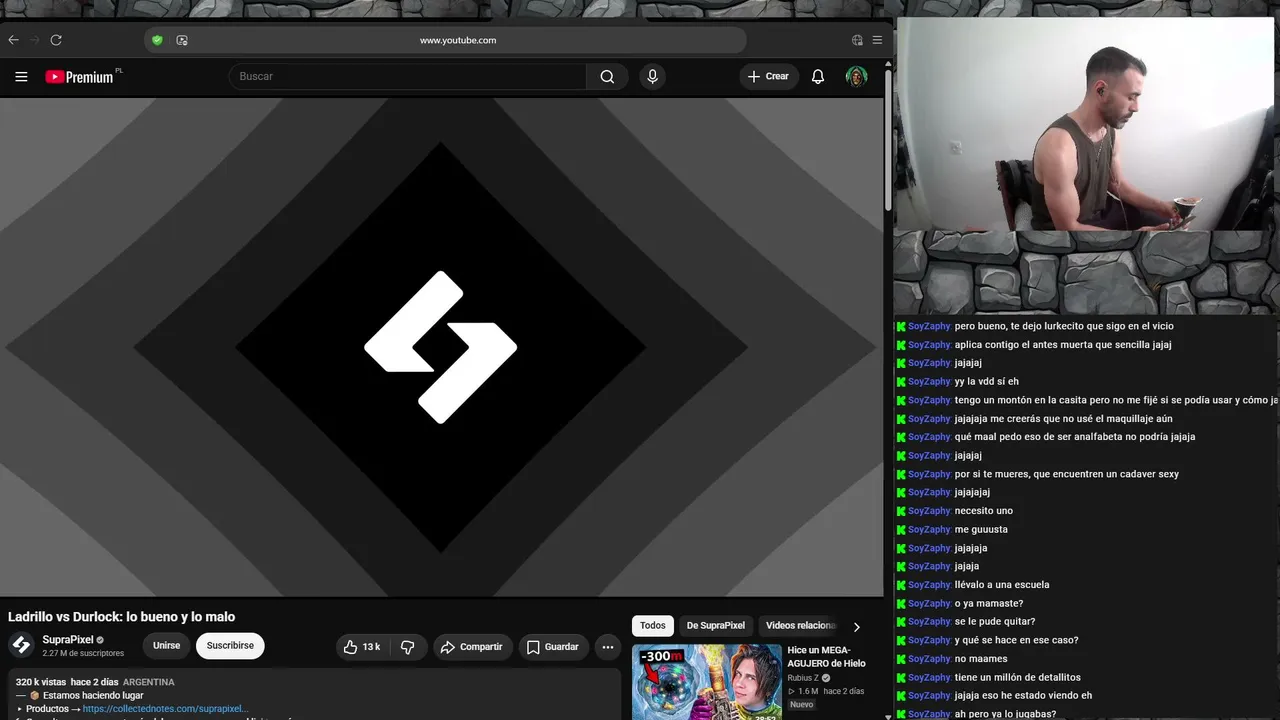Select the Videos relacionados filter chip
The height and width of the screenshot is (720, 1280).
pyautogui.click(x=800, y=626)
